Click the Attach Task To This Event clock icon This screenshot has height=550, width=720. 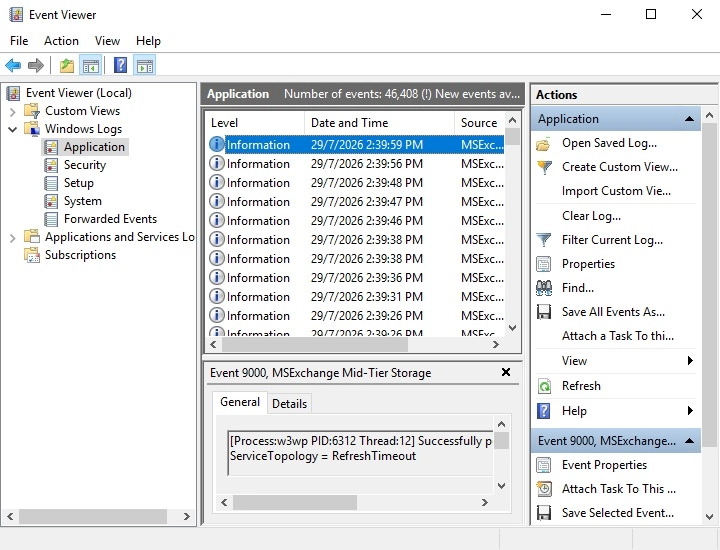(x=544, y=489)
